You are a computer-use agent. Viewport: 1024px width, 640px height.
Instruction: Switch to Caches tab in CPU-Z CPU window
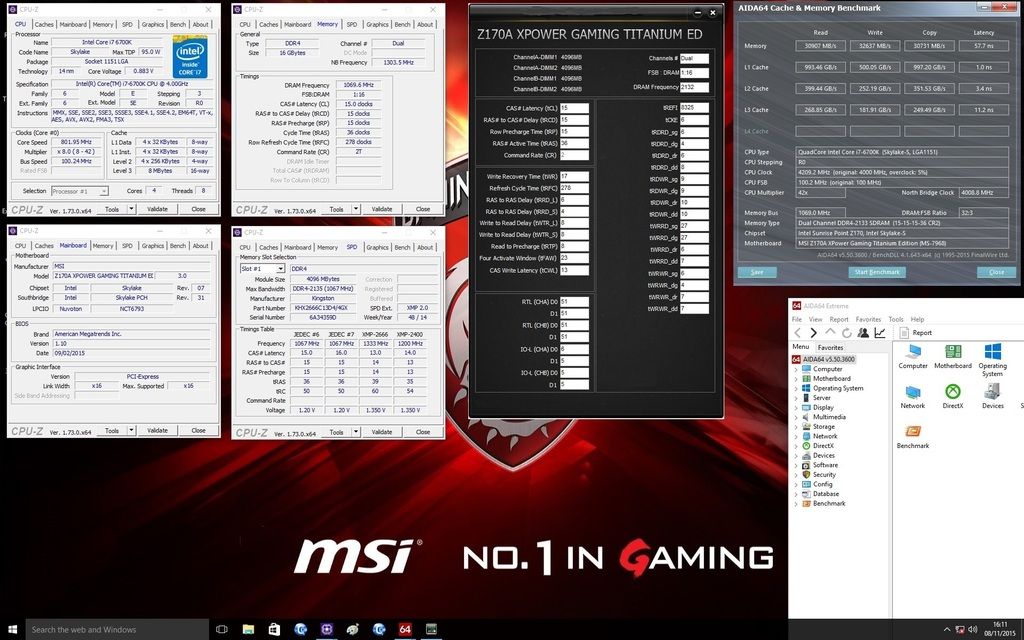pyautogui.click(x=44, y=24)
